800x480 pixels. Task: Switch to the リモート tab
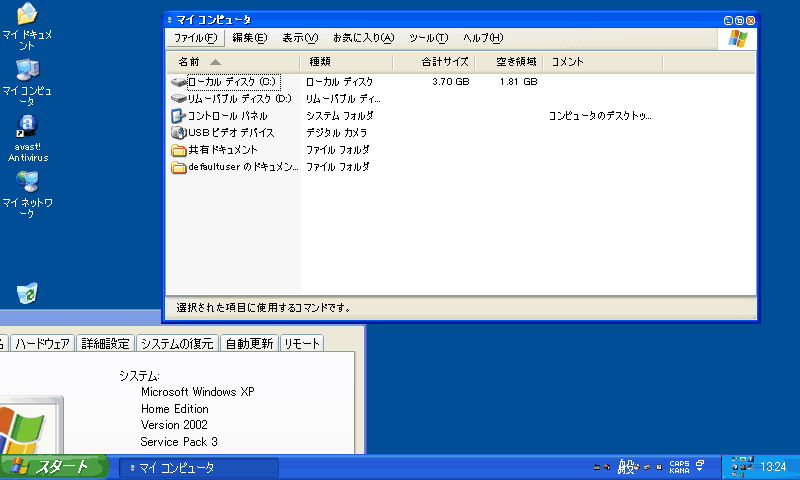(302, 343)
